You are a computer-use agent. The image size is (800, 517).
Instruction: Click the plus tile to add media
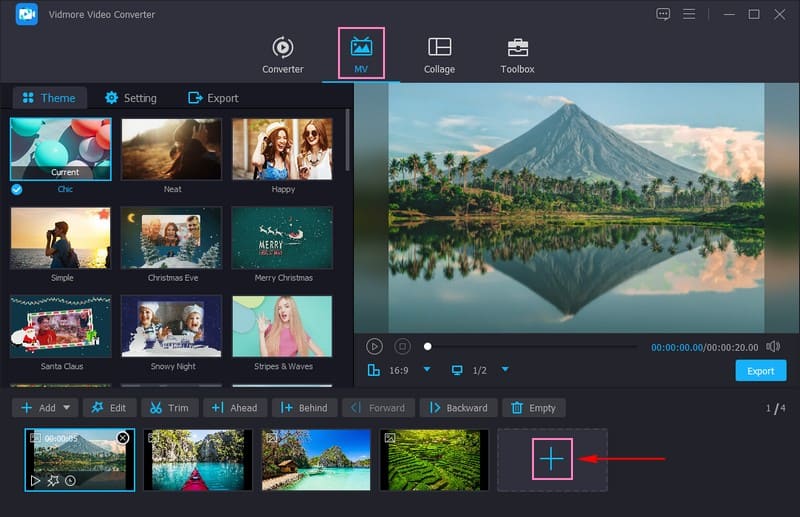pyautogui.click(x=552, y=459)
